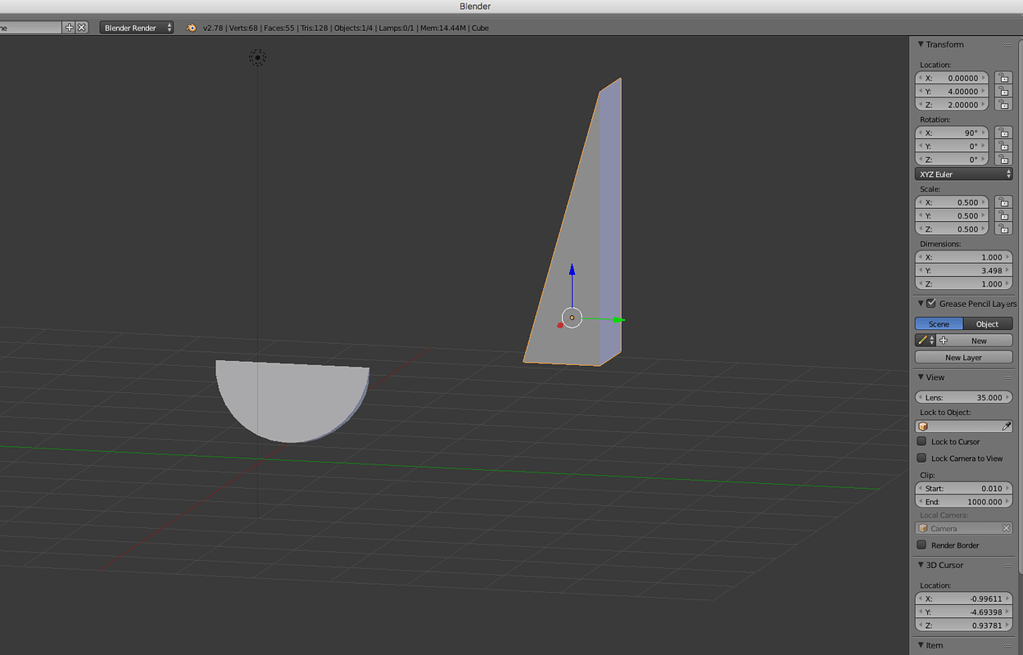Open the Blender Render engine dropdown
This screenshot has width=1023, height=655.
click(135, 28)
